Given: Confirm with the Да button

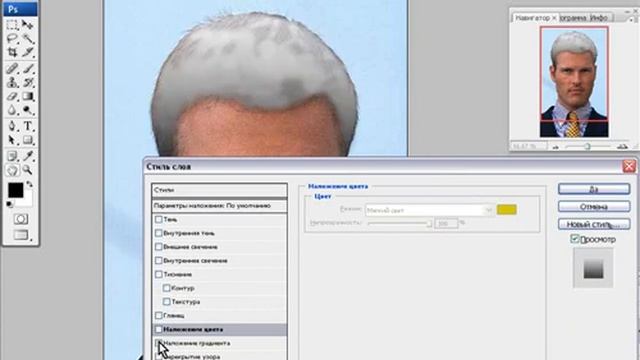Looking at the screenshot, I should point(594,189).
